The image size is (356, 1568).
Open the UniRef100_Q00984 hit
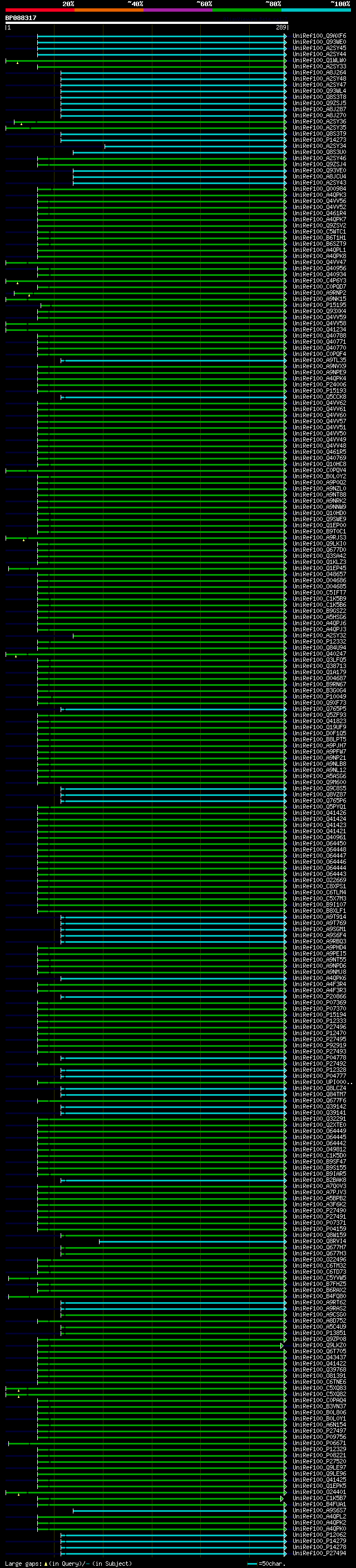point(319,189)
